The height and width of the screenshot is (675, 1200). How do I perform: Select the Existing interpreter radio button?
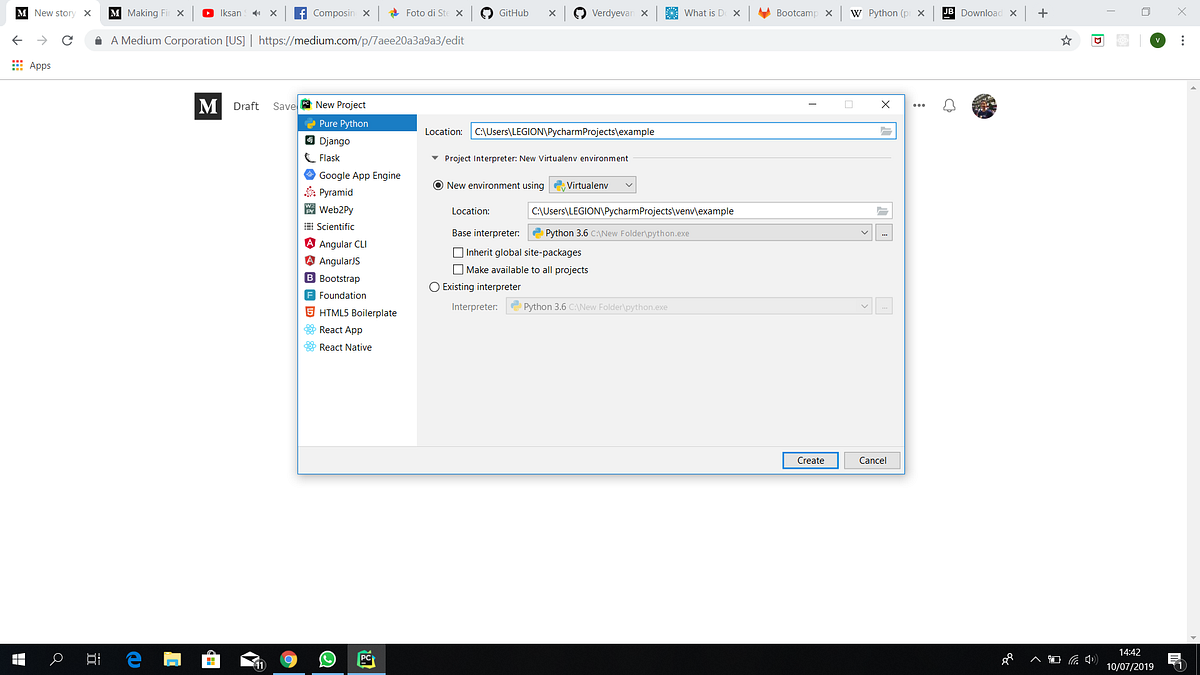[434, 286]
